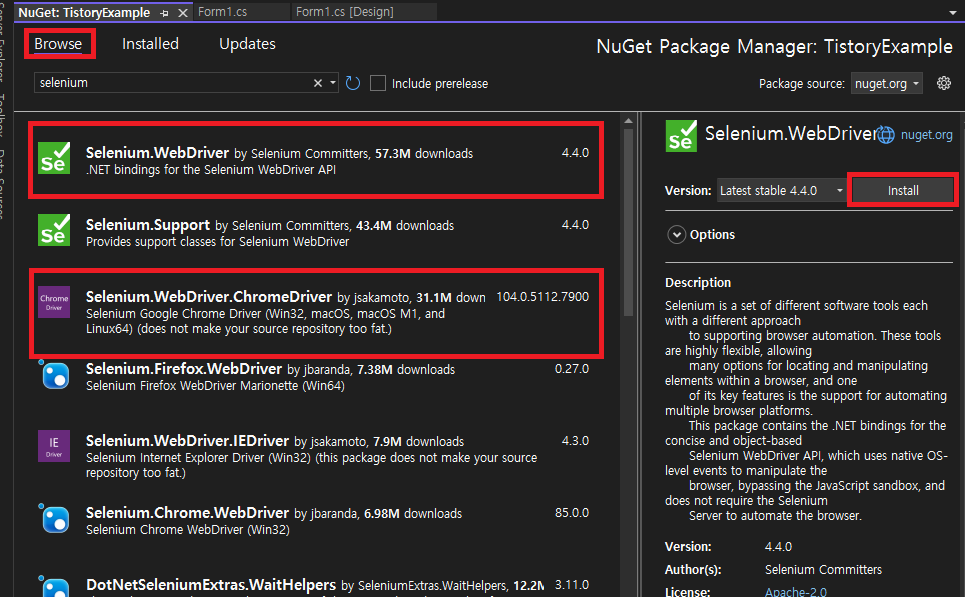The width and height of the screenshot is (965, 597).
Task: Click the globe icon beside nuget.org
Action: tap(886, 135)
